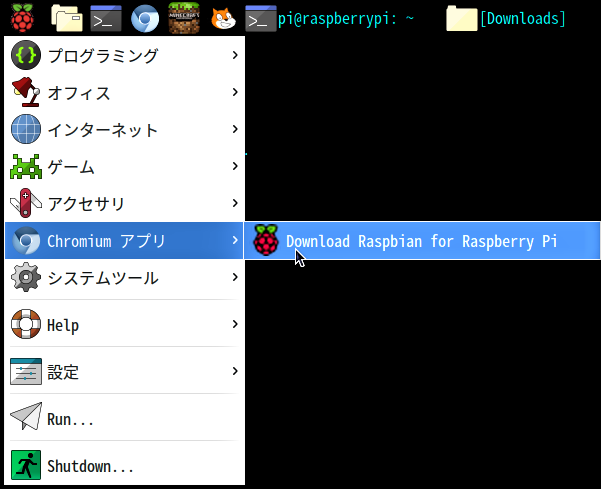Launch the file manager from the taskbar

(x=67, y=18)
